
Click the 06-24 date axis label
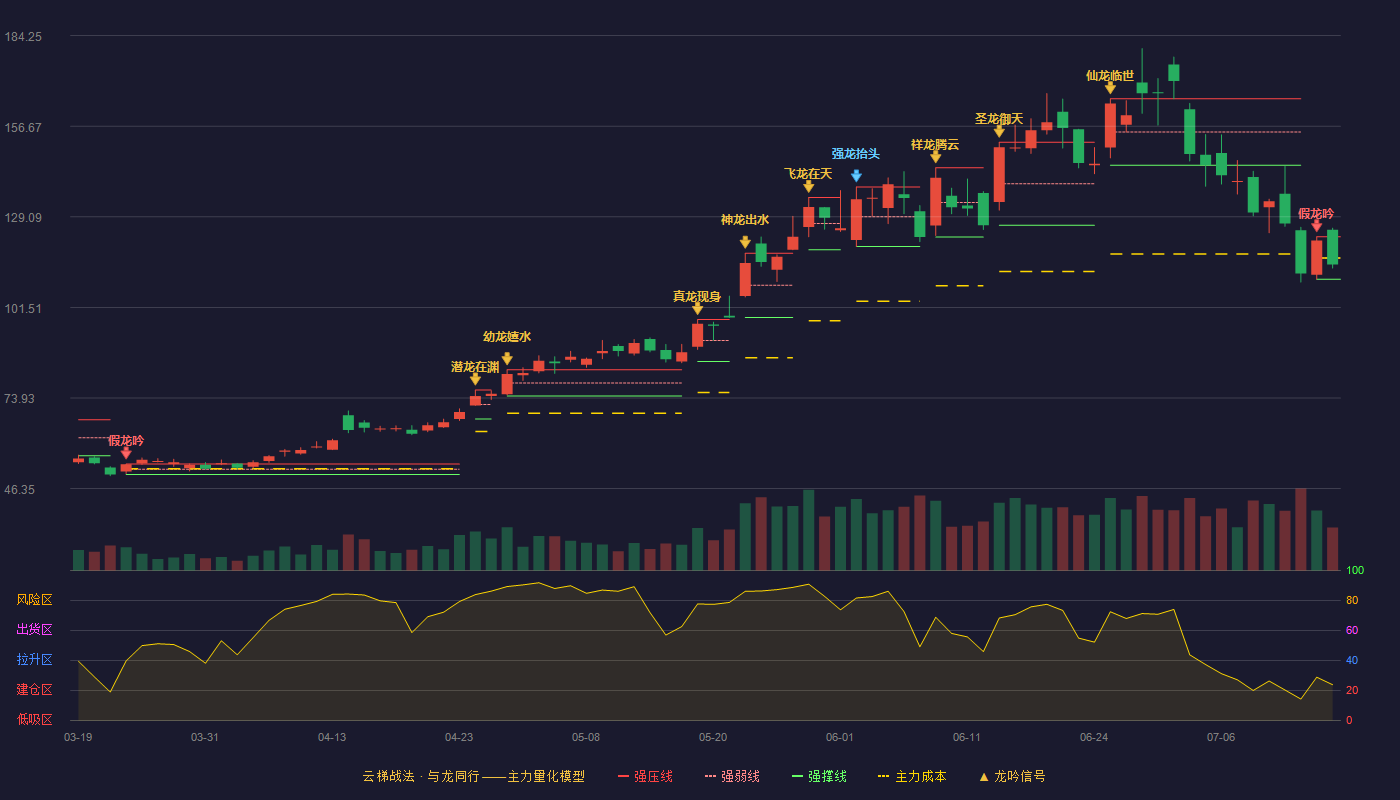point(1094,737)
